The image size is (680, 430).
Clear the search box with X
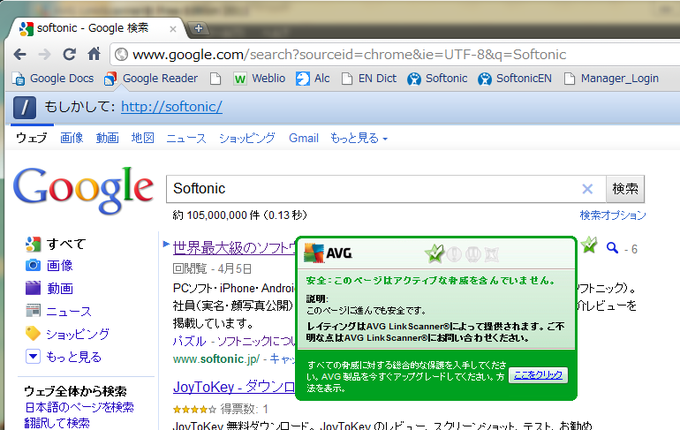point(588,189)
